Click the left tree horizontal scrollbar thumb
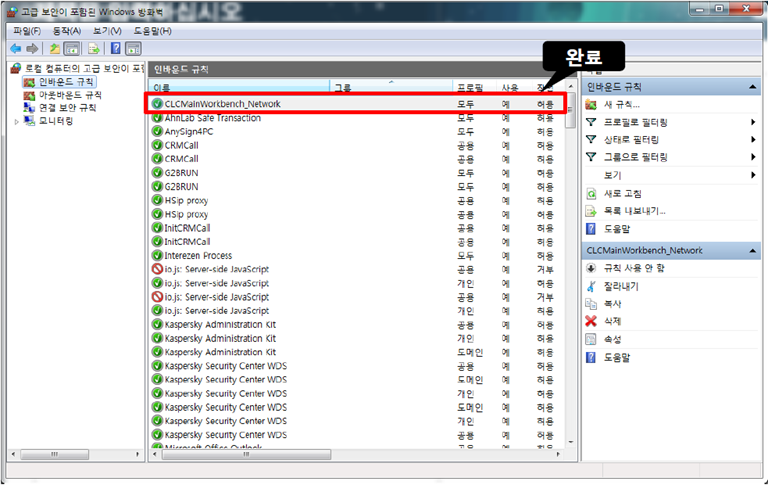 54,455
